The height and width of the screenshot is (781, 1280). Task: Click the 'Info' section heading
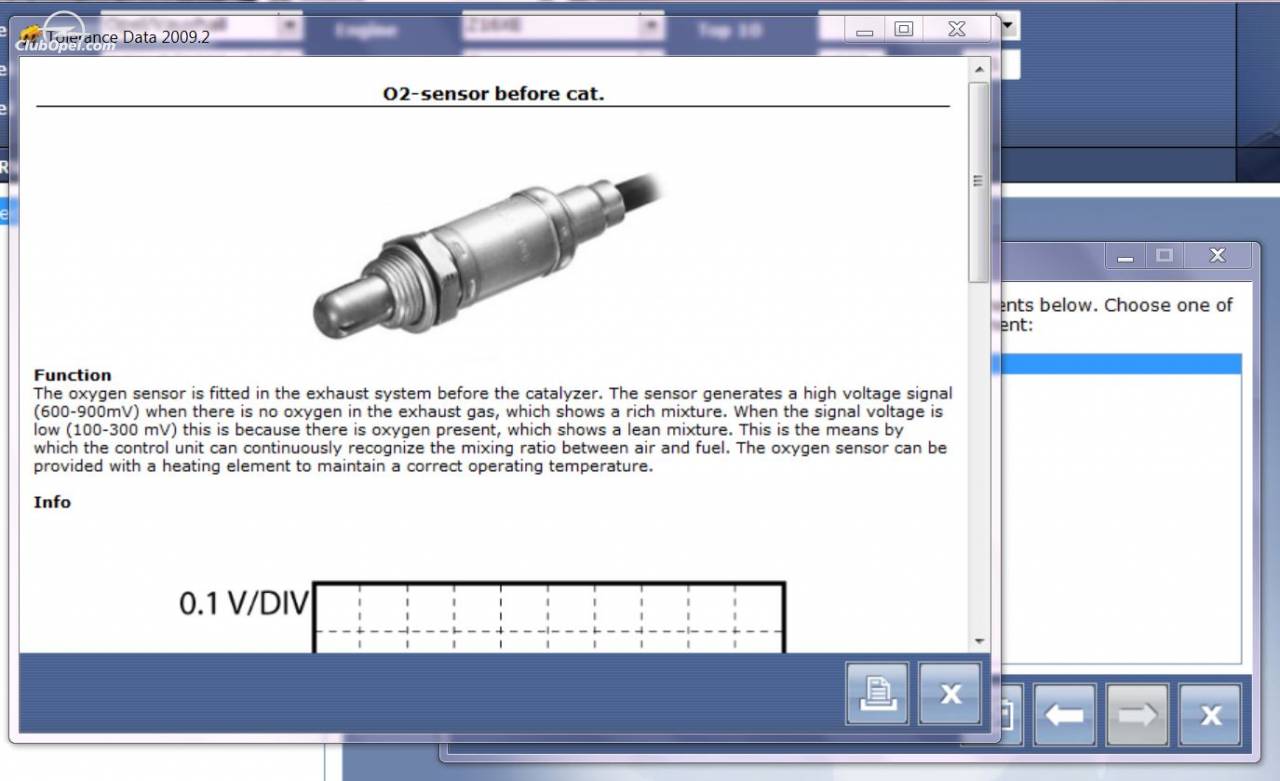53,502
